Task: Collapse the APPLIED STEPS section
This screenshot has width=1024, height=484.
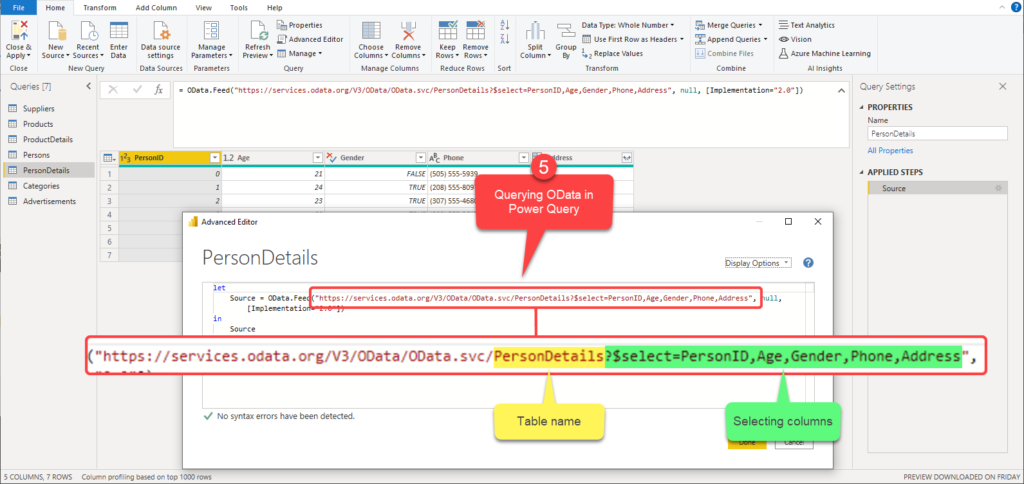Action: click(862, 172)
